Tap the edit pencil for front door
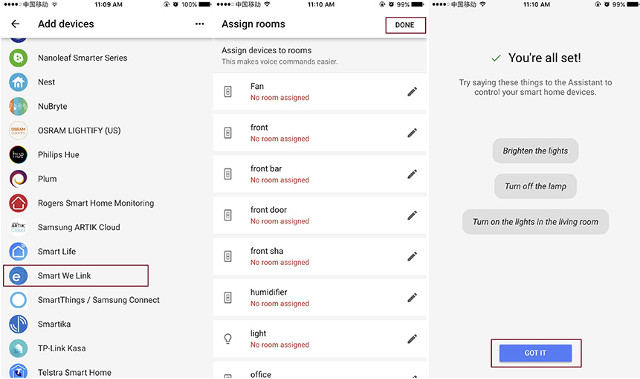 (x=412, y=215)
